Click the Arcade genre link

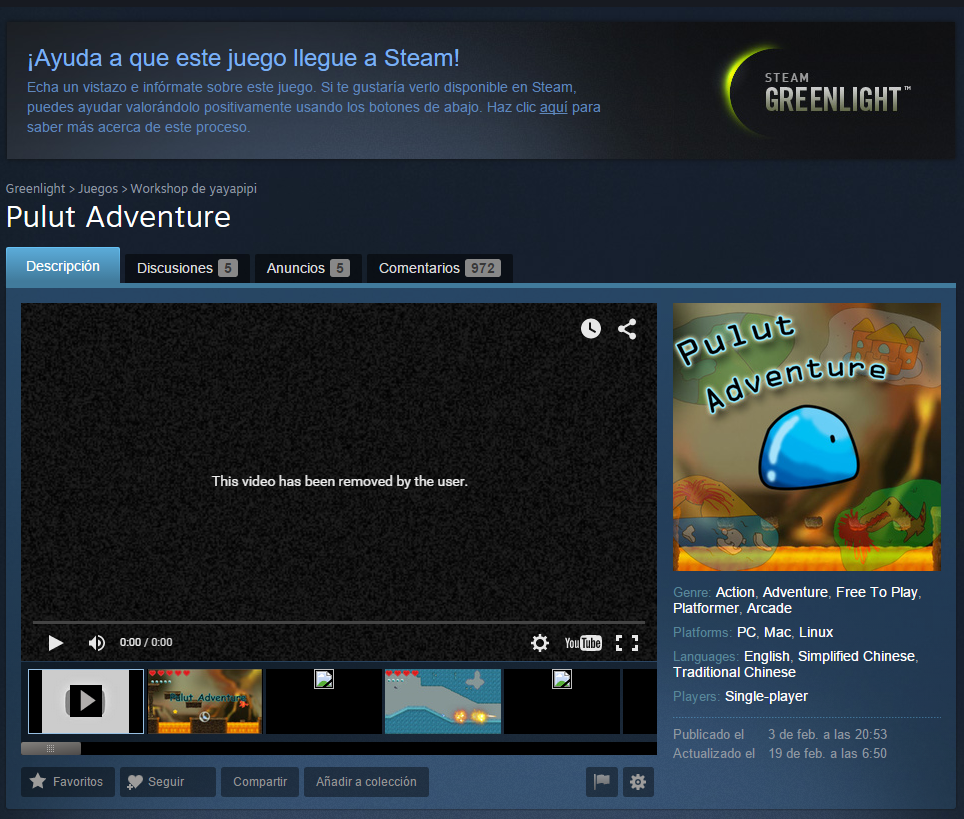(x=769, y=608)
